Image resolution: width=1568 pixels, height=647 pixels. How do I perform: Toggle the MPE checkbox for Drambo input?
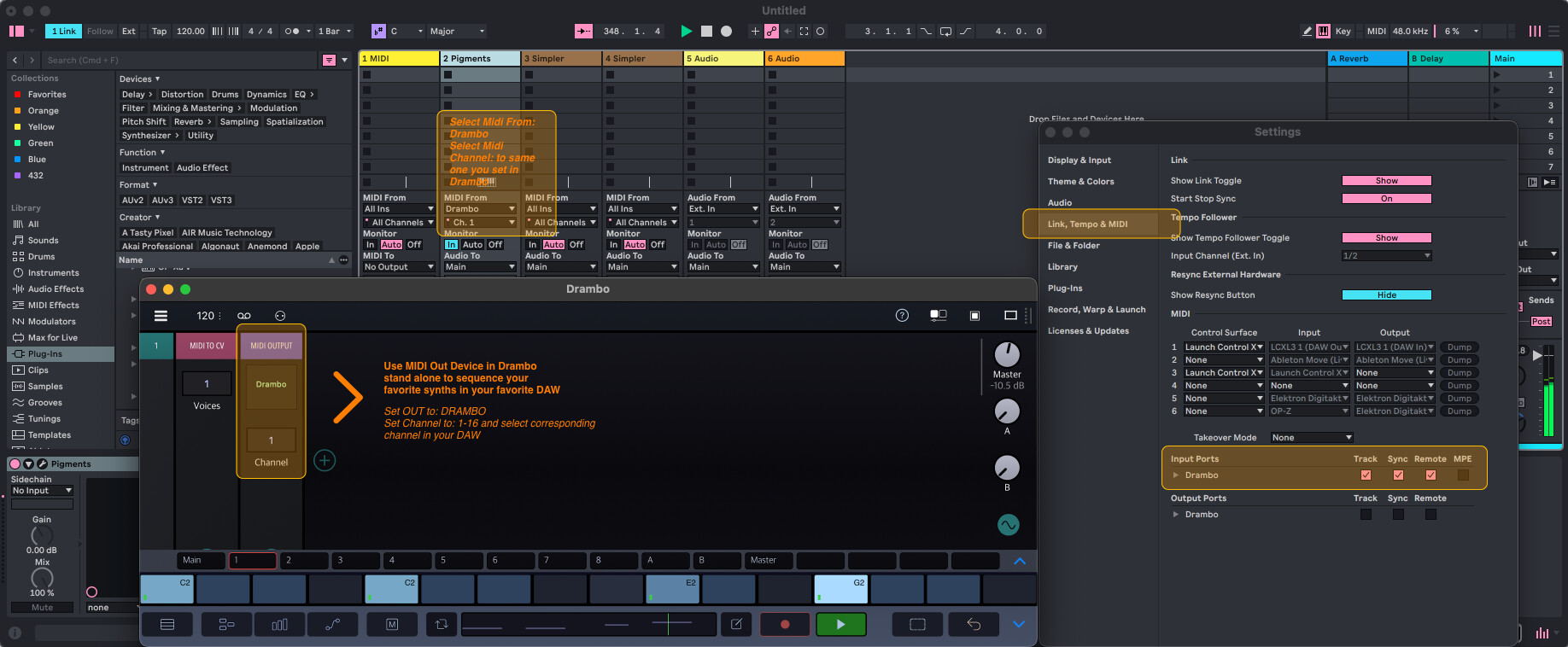click(1463, 475)
